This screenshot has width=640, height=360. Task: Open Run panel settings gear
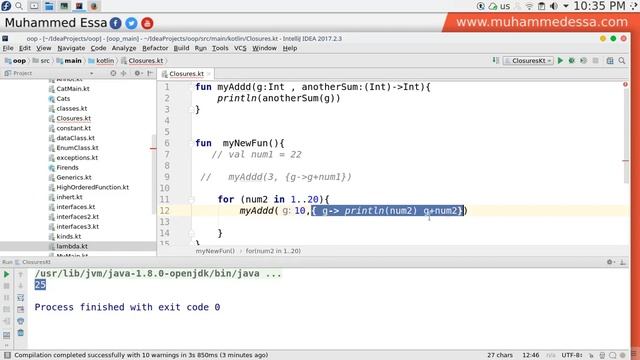(610, 262)
